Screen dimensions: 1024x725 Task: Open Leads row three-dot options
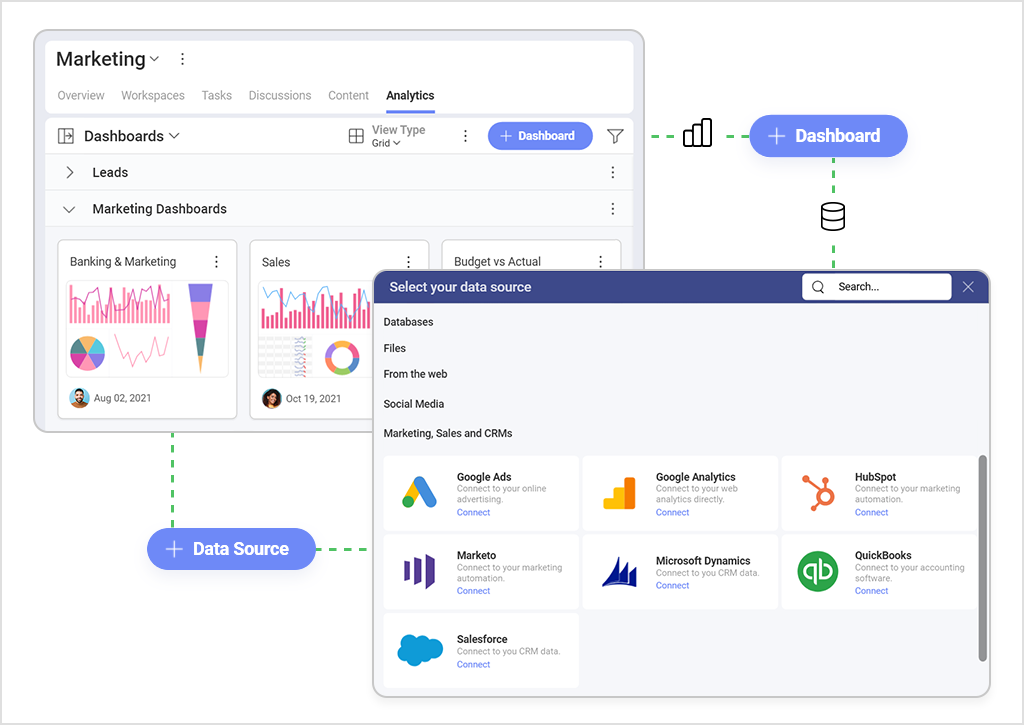613,173
